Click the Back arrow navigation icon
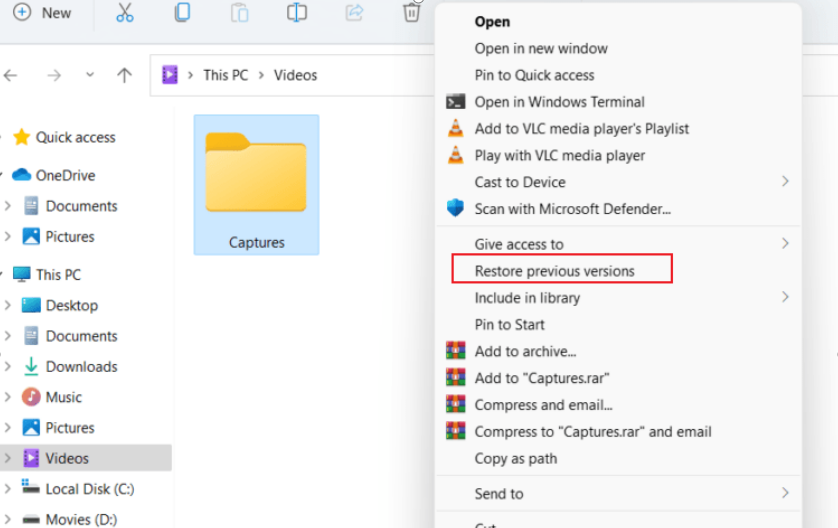Viewport: 838px width, 528px height. point(12,75)
